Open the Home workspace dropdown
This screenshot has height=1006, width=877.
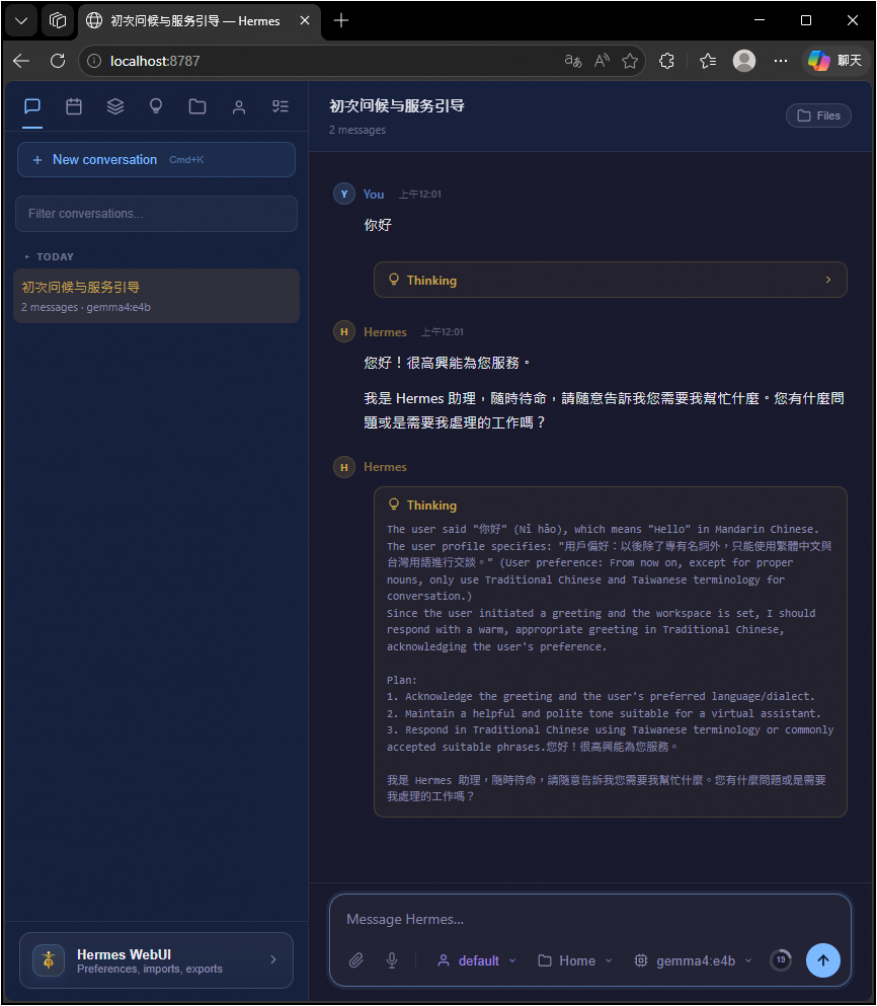(x=575, y=961)
